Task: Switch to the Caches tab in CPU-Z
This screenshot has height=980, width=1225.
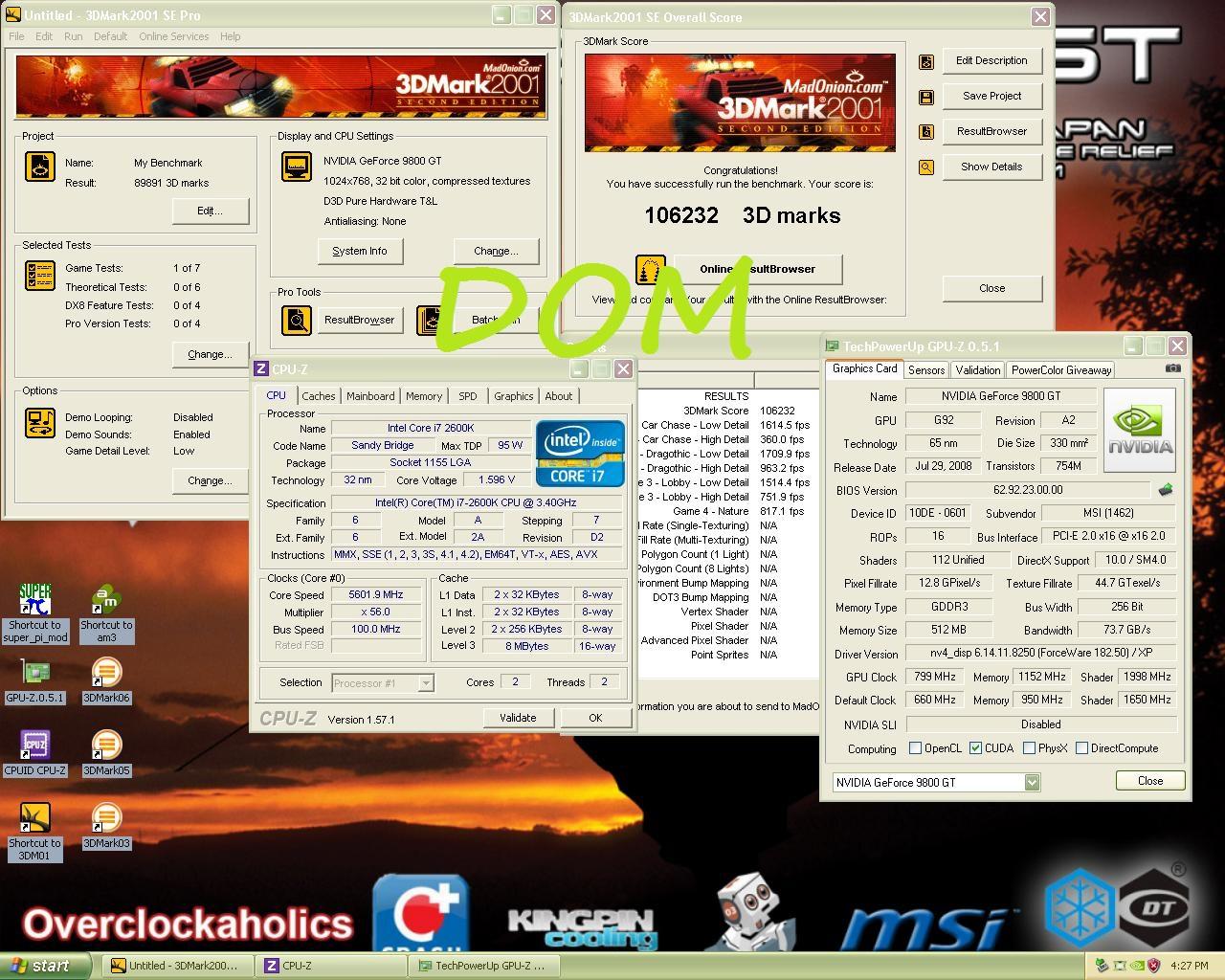Action: pos(319,396)
